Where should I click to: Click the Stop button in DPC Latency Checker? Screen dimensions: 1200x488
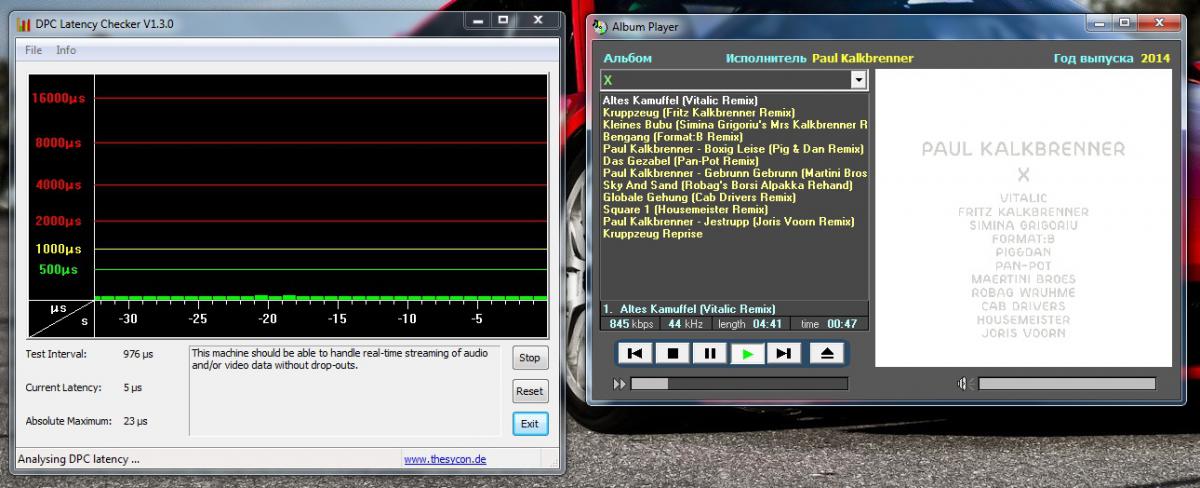click(x=530, y=358)
